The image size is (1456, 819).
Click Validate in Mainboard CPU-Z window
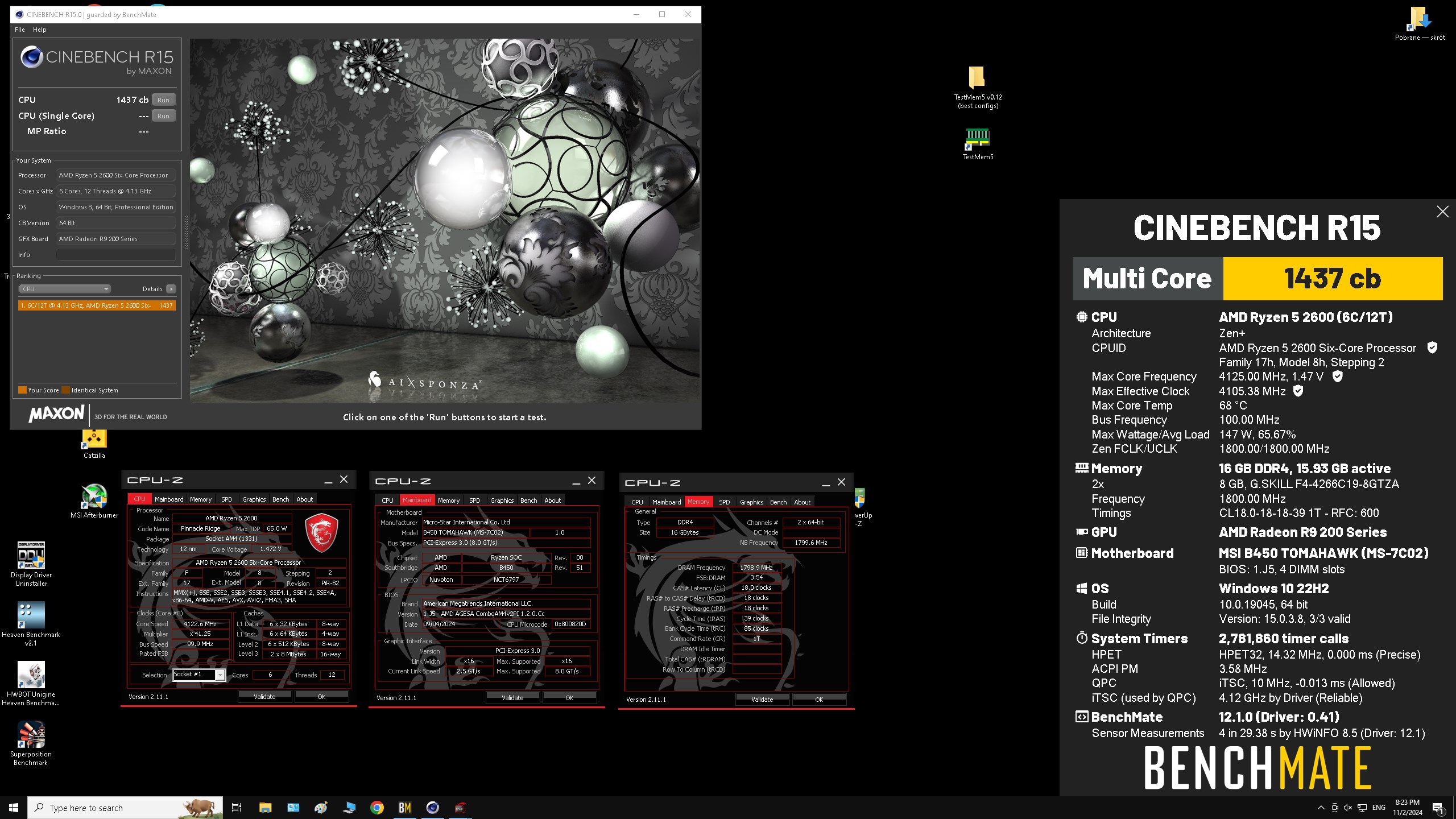click(x=512, y=698)
